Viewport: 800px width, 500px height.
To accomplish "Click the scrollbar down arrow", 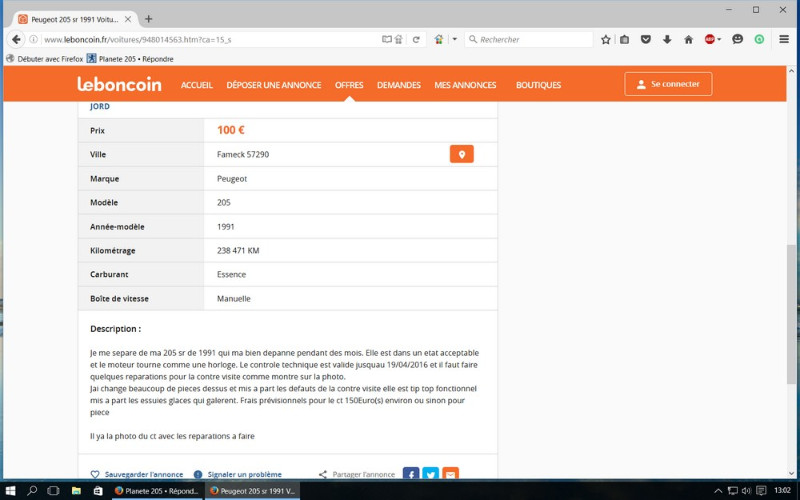I will (x=792, y=473).
